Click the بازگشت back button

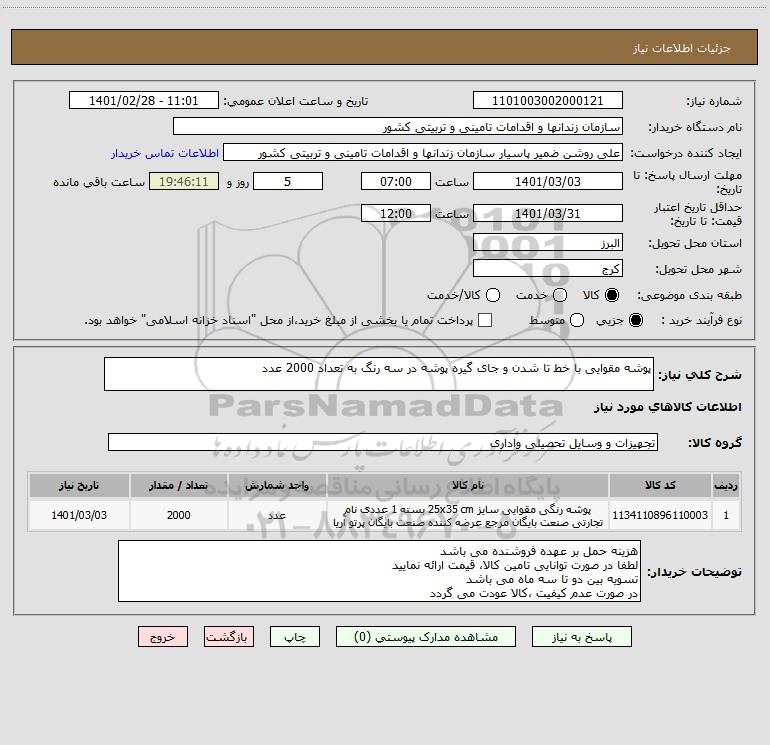click(x=229, y=637)
